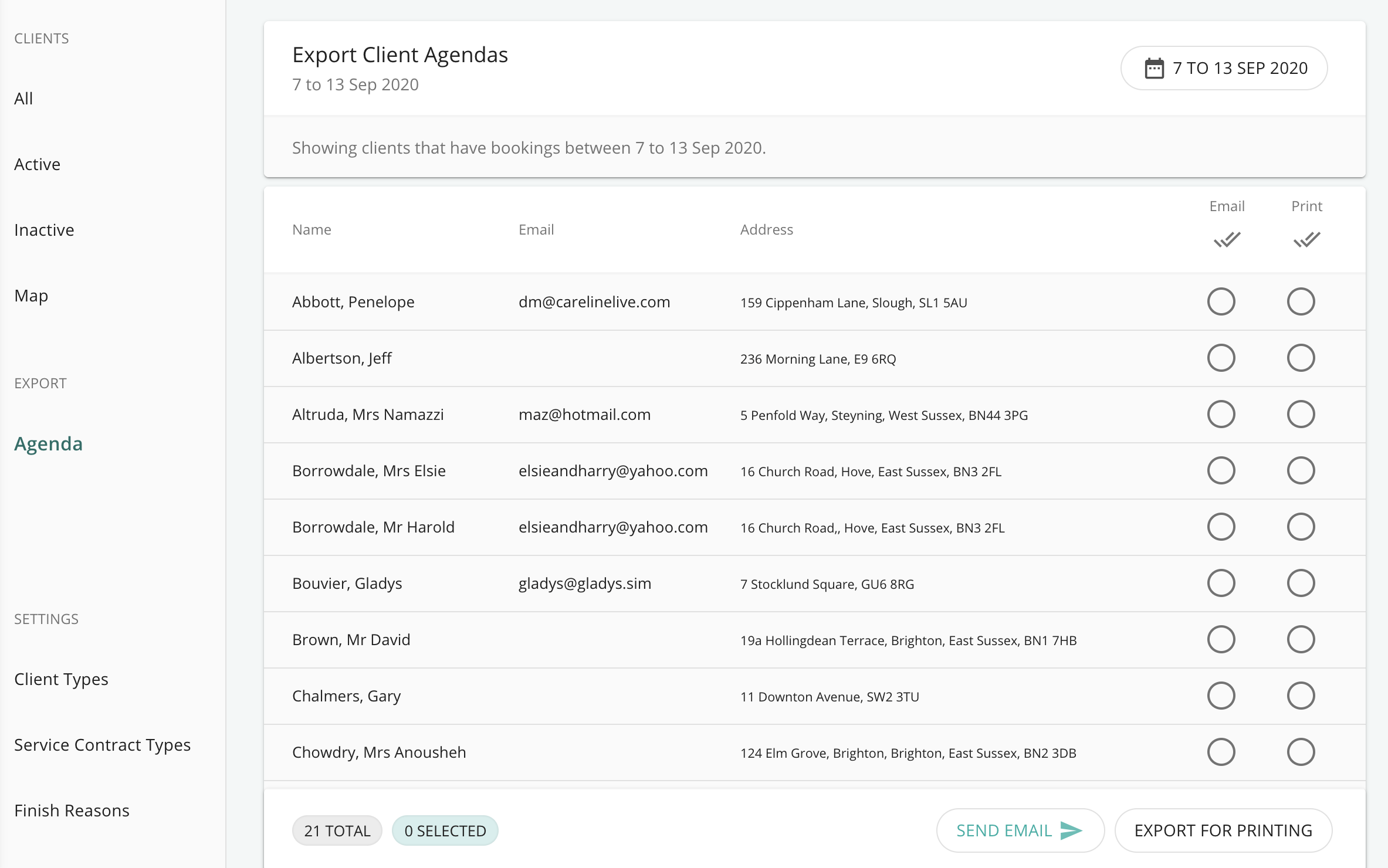1388x868 pixels.
Task: Toggle Print option for Brown, Mr David
Action: point(1301,639)
